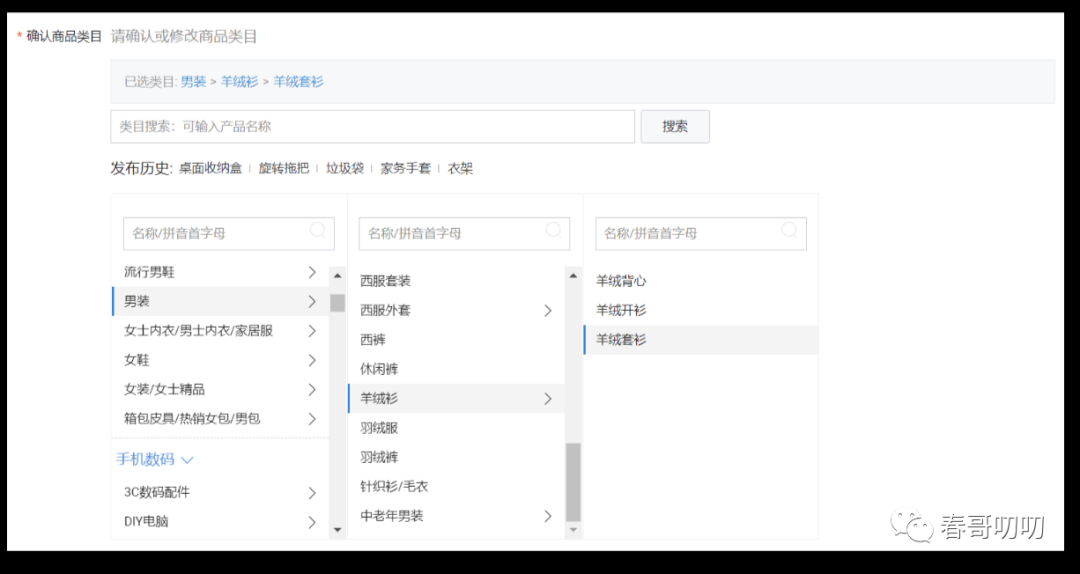Click the search icon in third column filter
The image size is (1080, 574).
pos(790,231)
